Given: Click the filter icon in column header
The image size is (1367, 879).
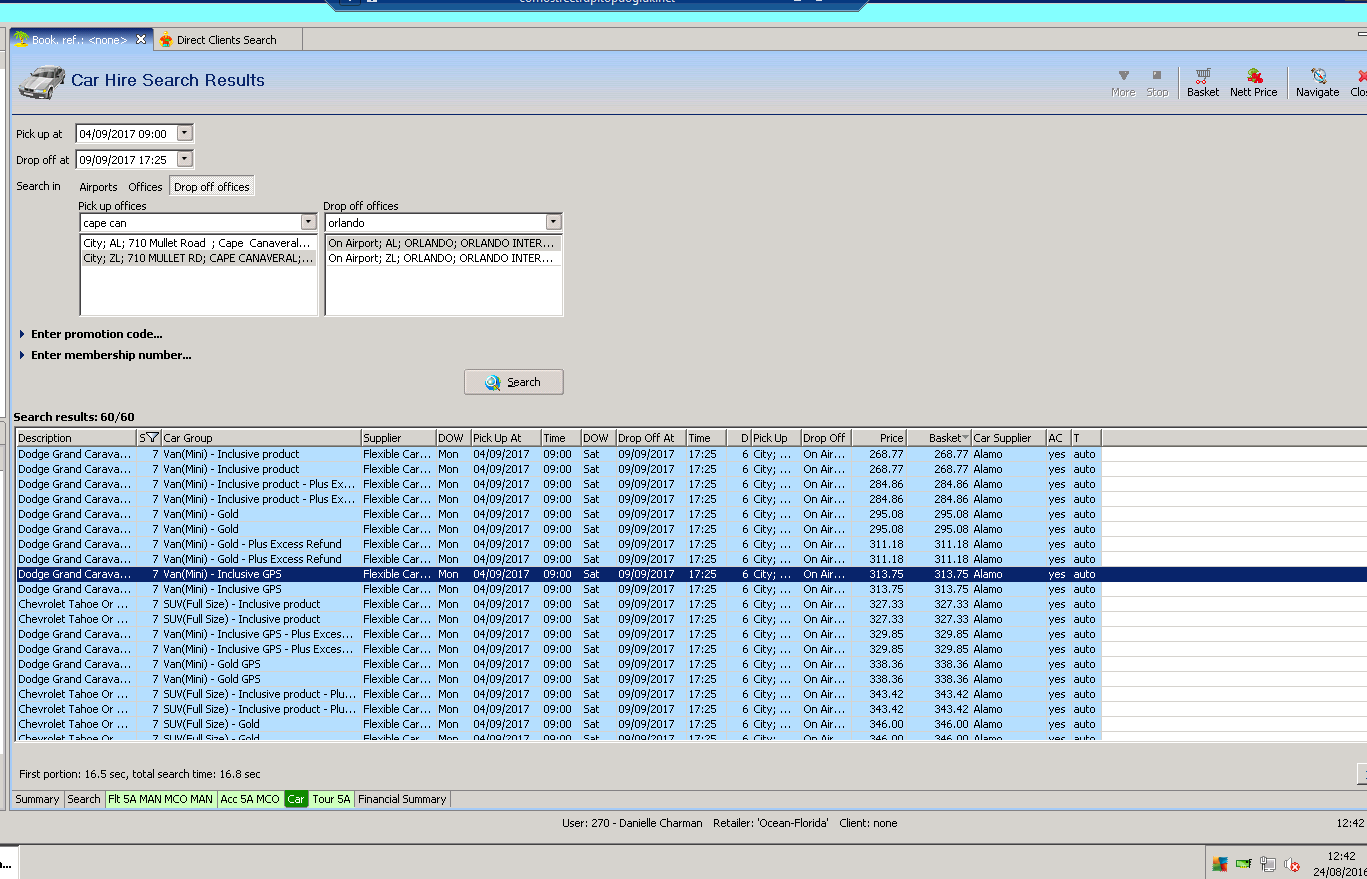Looking at the screenshot, I should pos(152,438).
